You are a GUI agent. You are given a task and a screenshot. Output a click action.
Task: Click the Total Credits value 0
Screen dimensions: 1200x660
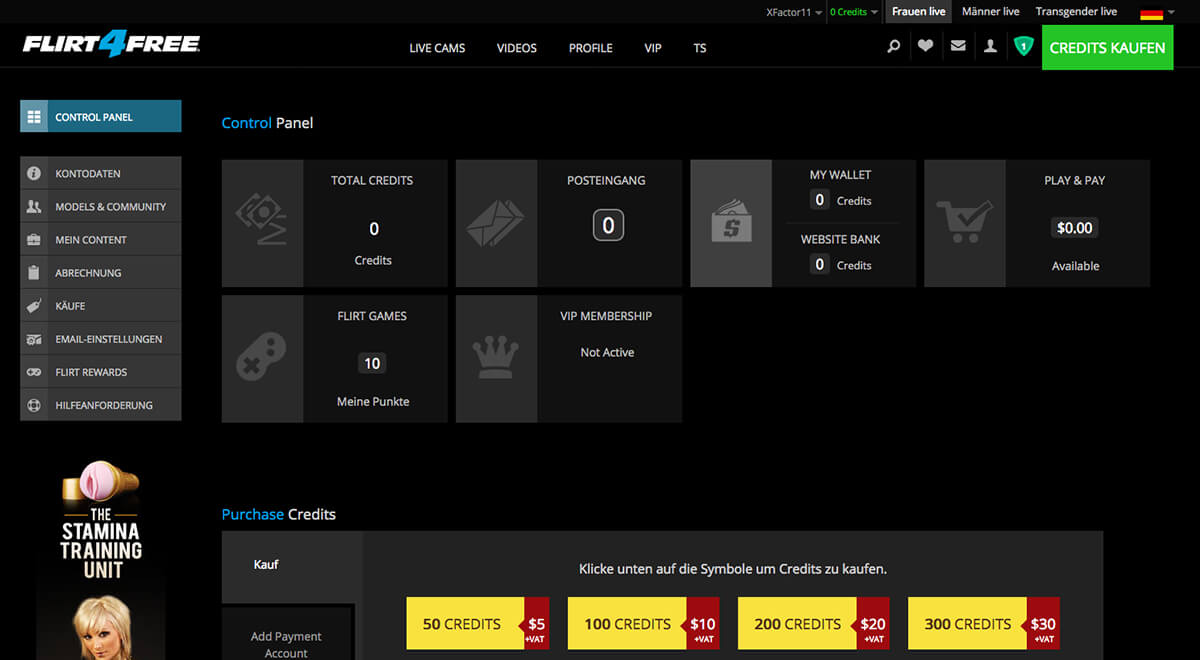pyautogui.click(x=374, y=229)
